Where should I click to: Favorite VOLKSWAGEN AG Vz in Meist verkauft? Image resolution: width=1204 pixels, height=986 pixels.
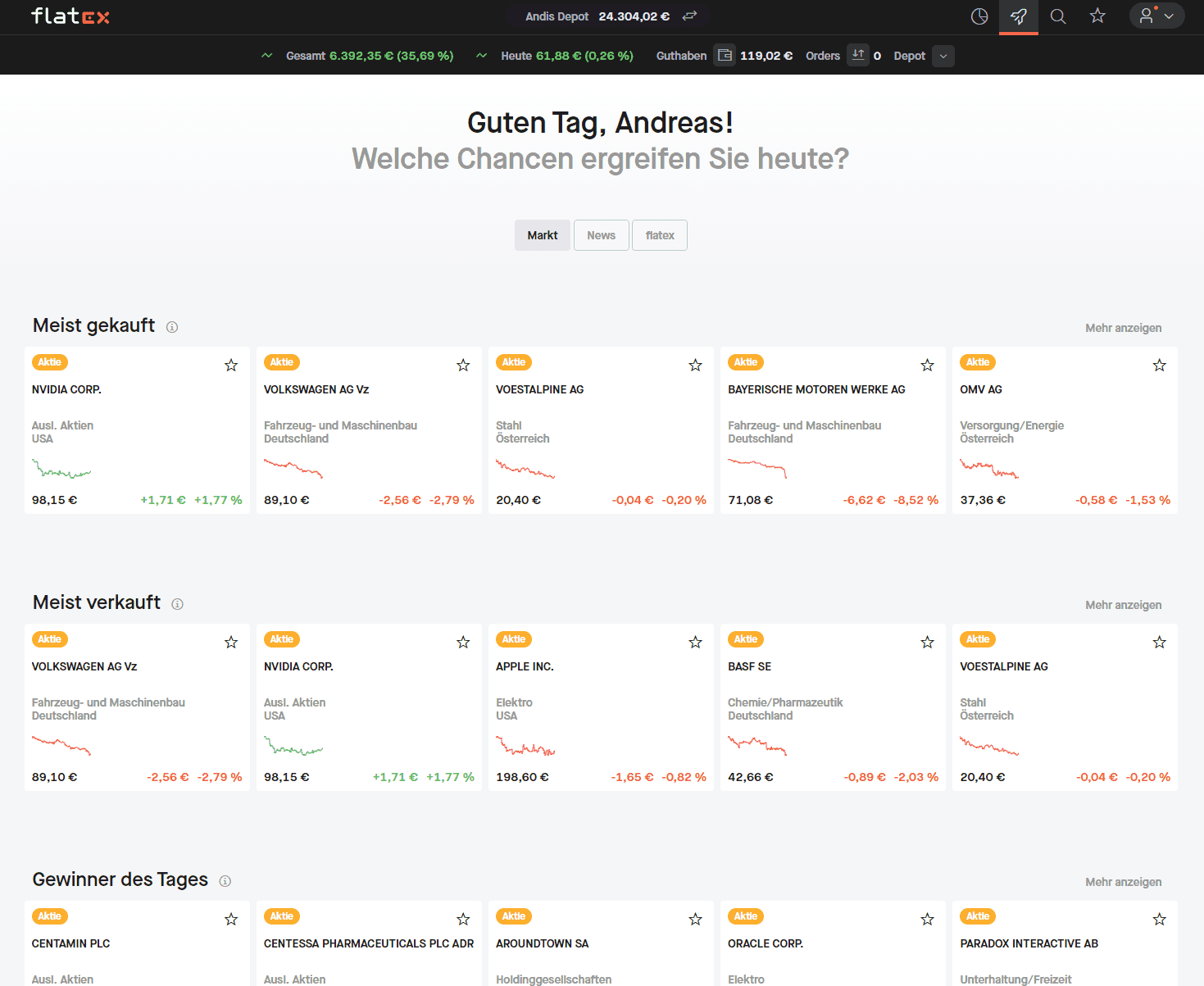click(231, 643)
